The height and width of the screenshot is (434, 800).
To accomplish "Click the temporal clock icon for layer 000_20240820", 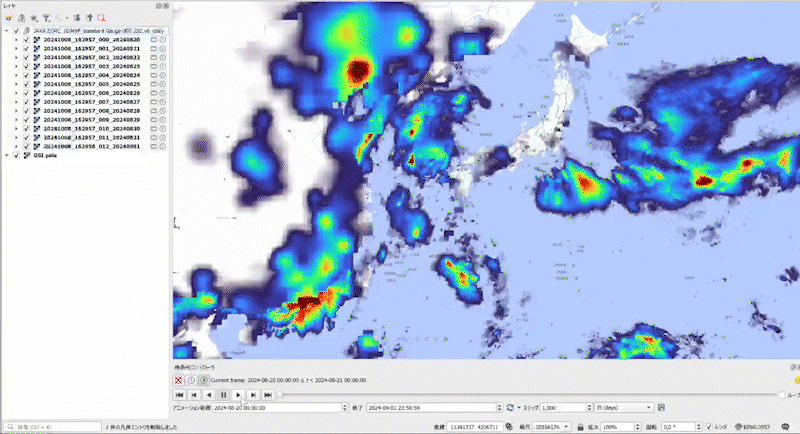I will pyautogui.click(x=162, y=40).
